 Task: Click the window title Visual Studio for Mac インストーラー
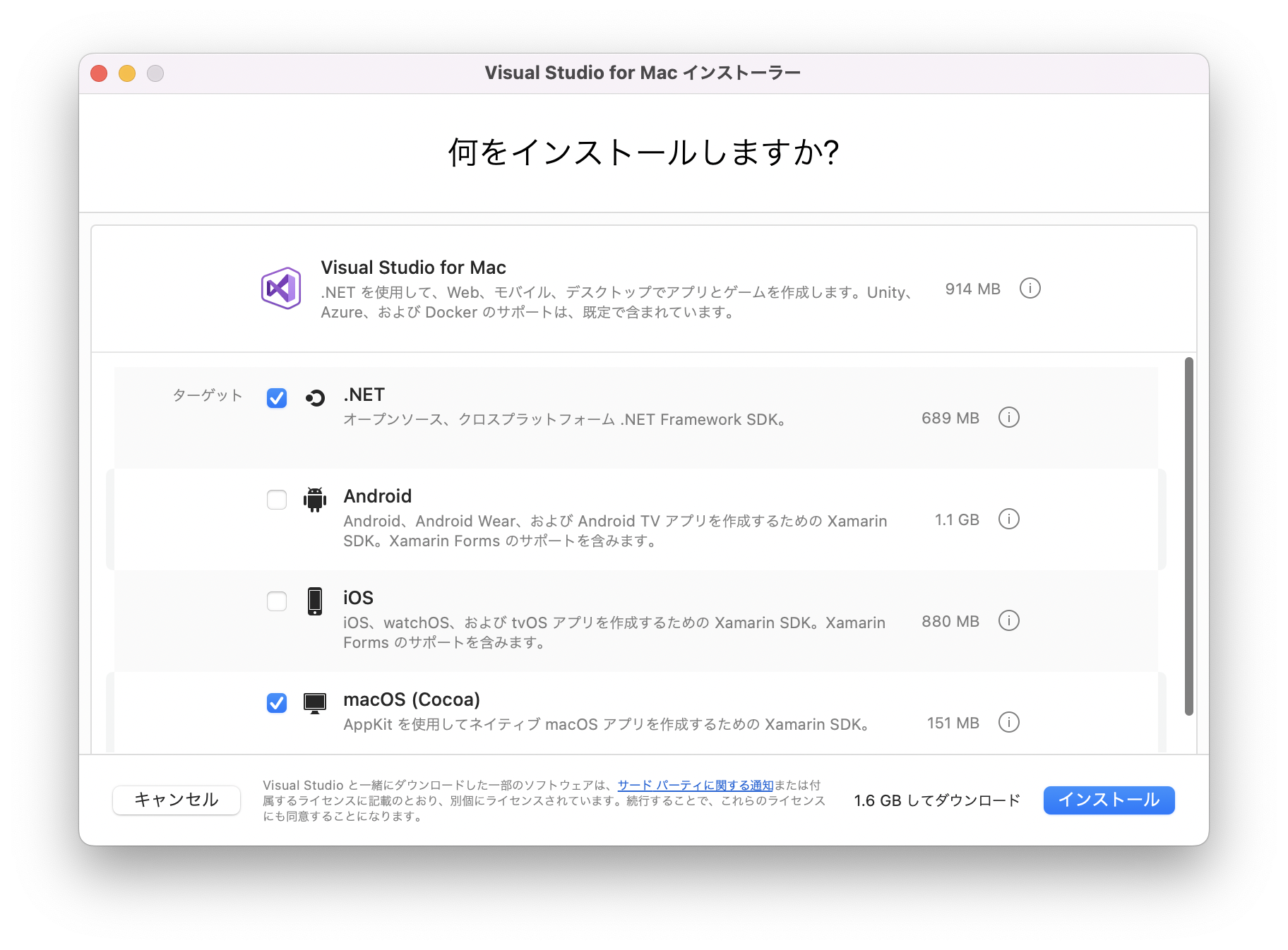coord(643,73)
